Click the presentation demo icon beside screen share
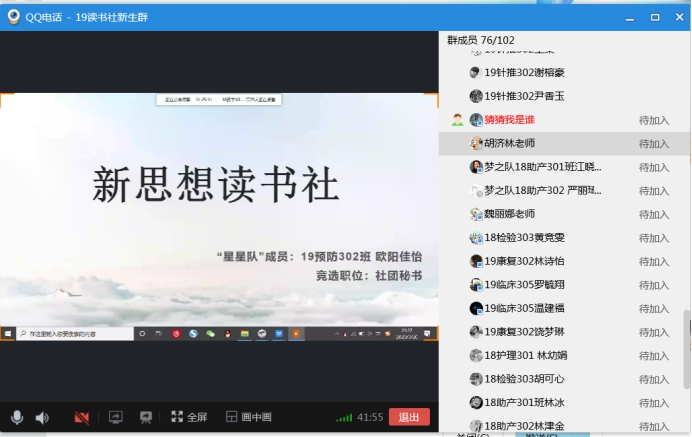Viewport: 692px width, 437px height. click(146, 417)
